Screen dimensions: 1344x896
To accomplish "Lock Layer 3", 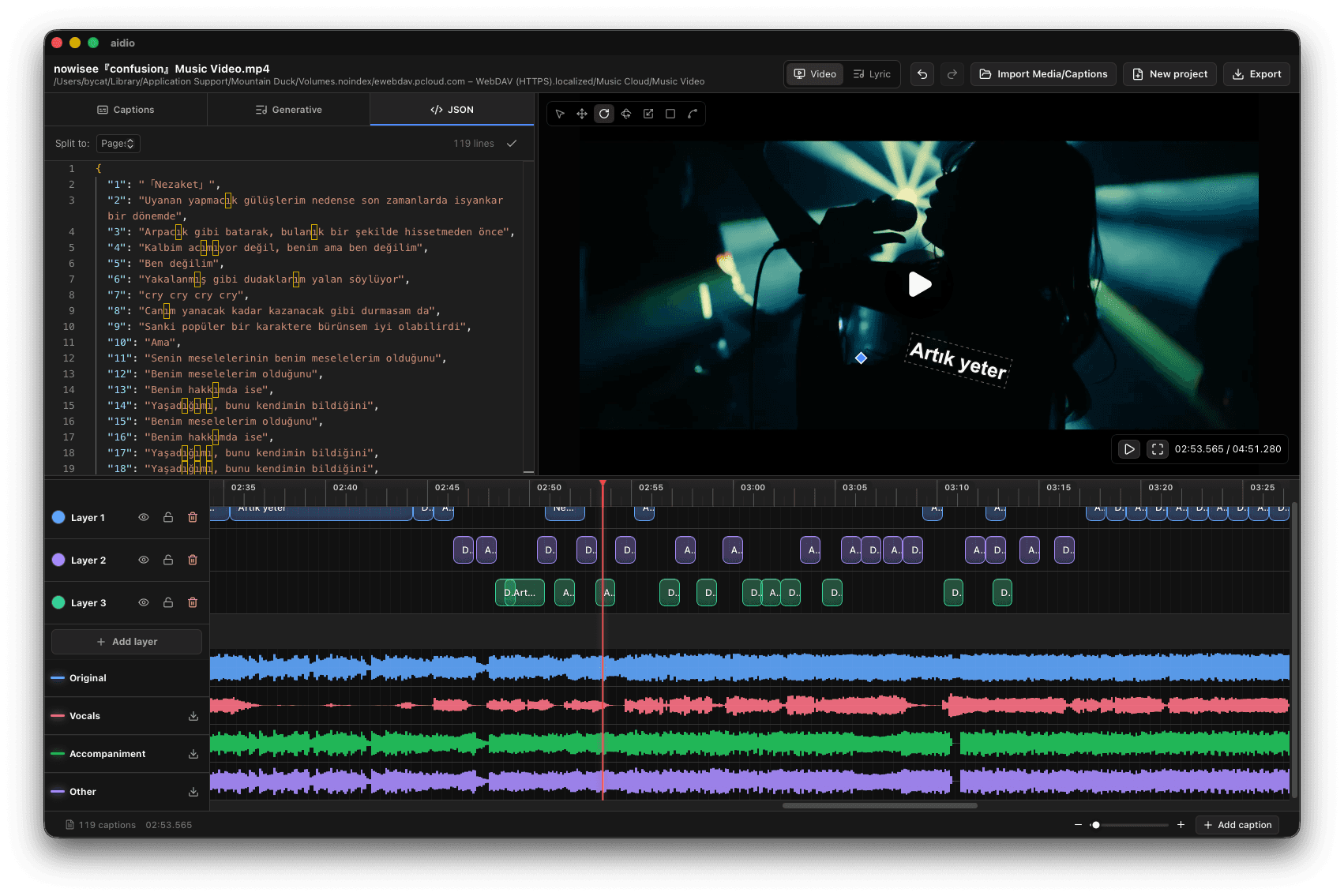I will 168,602.
